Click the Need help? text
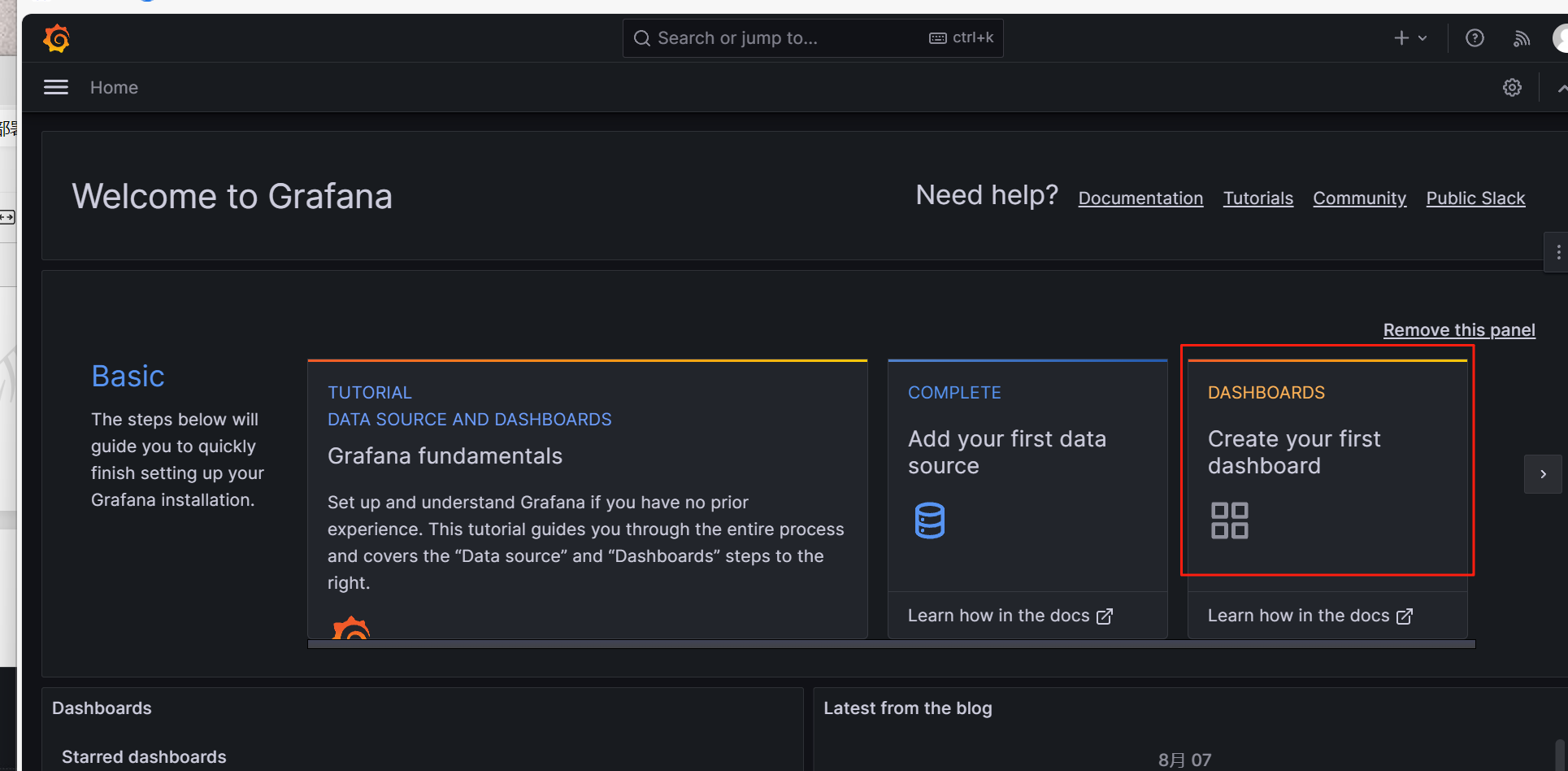 tap(987, 195)
